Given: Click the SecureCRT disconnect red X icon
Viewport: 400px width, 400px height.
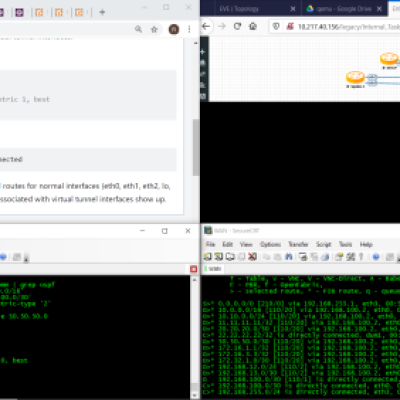Looking at the screenshot, I should point(252,257).
